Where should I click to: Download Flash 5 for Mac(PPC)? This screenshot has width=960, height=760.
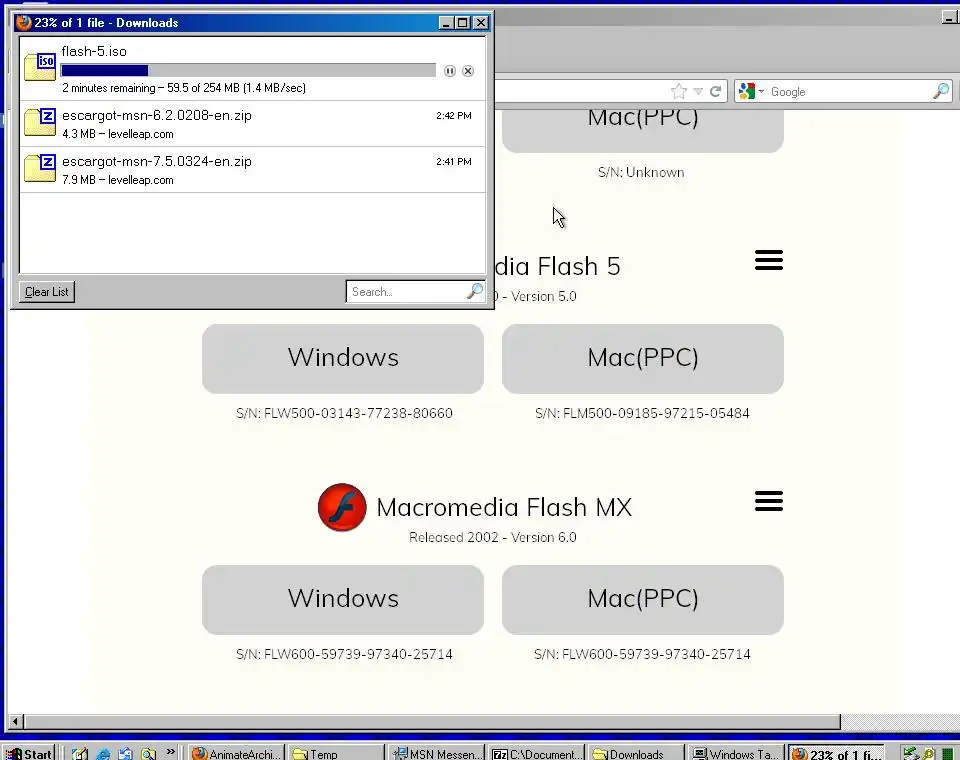[643, 358]
